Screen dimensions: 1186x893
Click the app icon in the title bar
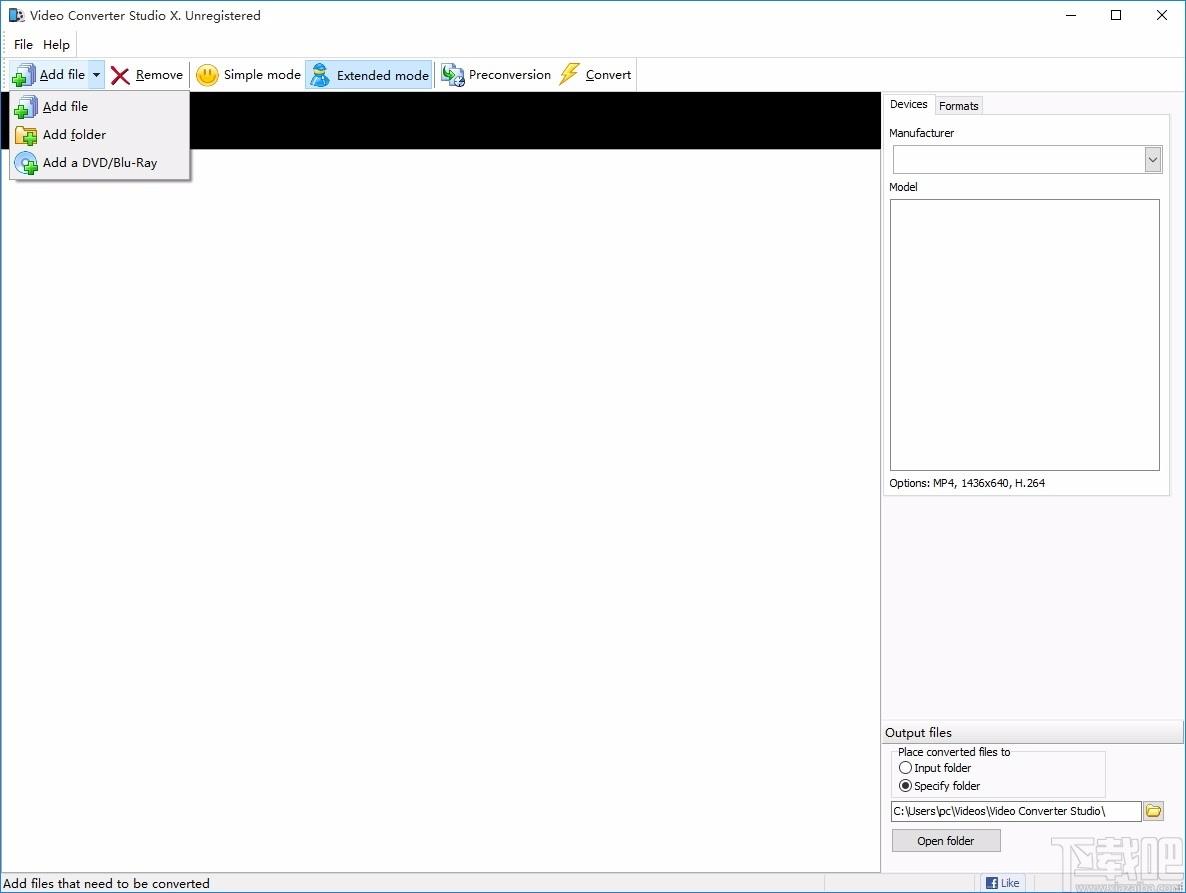16,15
